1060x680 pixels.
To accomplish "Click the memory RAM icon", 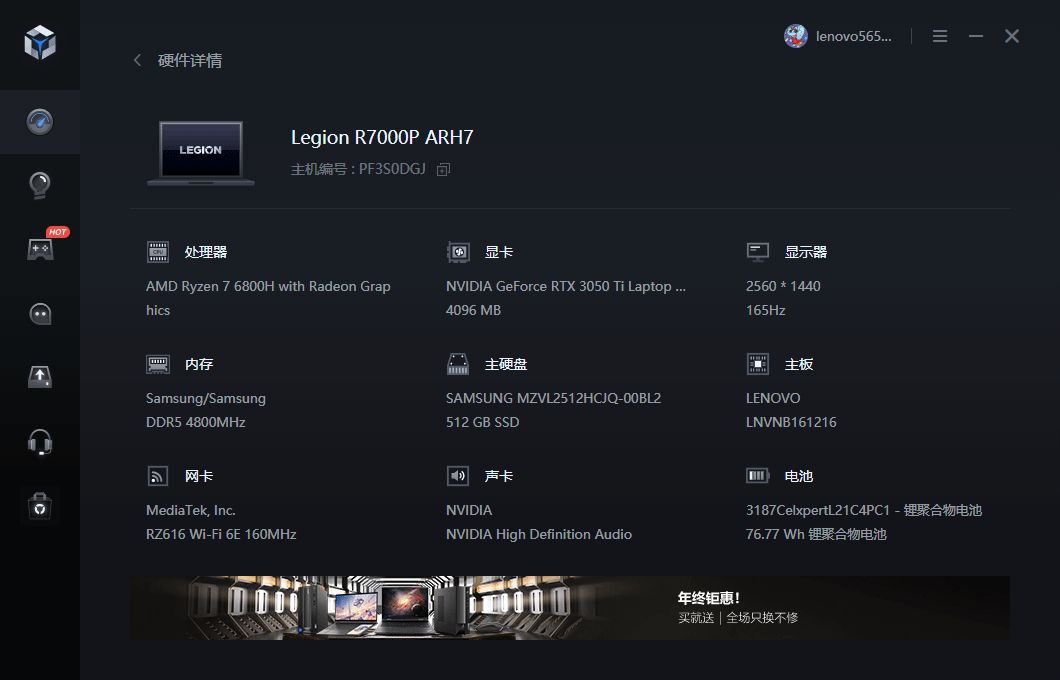I will tap(158, 364).
